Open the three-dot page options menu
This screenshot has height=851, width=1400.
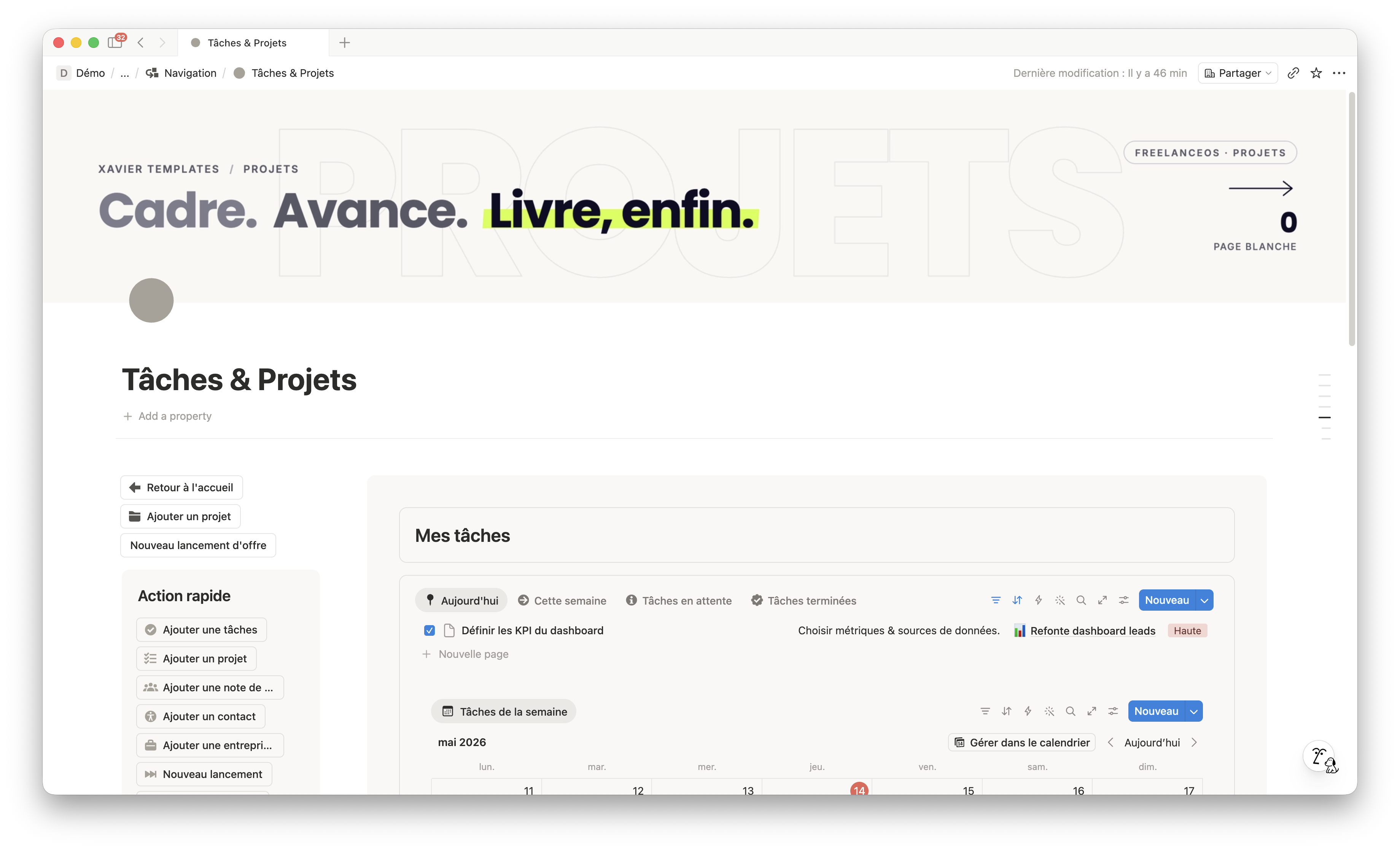(1339, 73)
